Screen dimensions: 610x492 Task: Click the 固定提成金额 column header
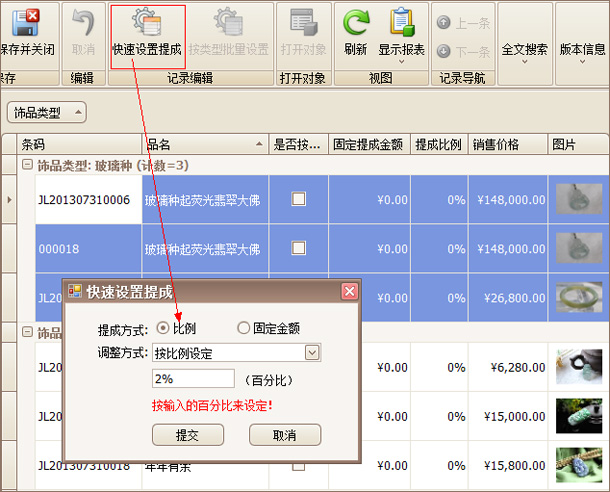[x=369, y=144]
